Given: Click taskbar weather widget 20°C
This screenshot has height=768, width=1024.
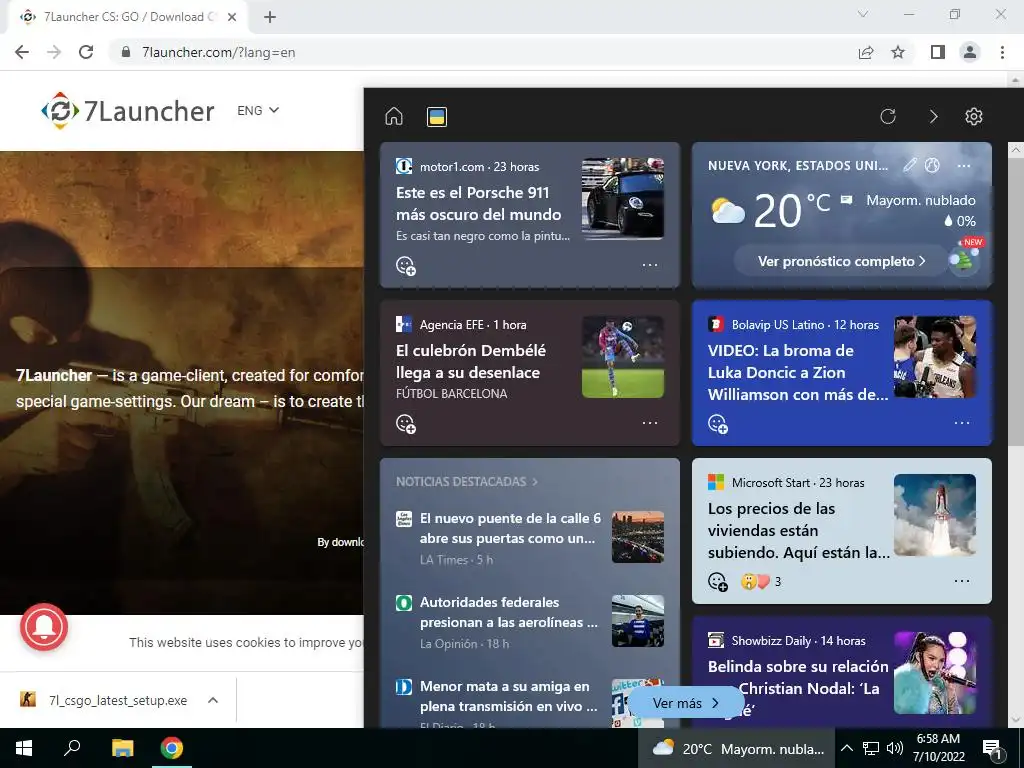Looking at the screenshot, I should coord(738,748).
